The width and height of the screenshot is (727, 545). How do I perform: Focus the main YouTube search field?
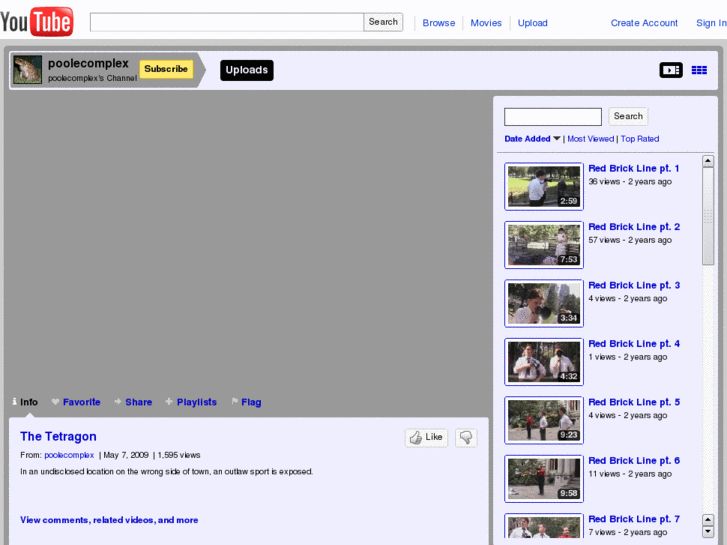click(227, 22)
